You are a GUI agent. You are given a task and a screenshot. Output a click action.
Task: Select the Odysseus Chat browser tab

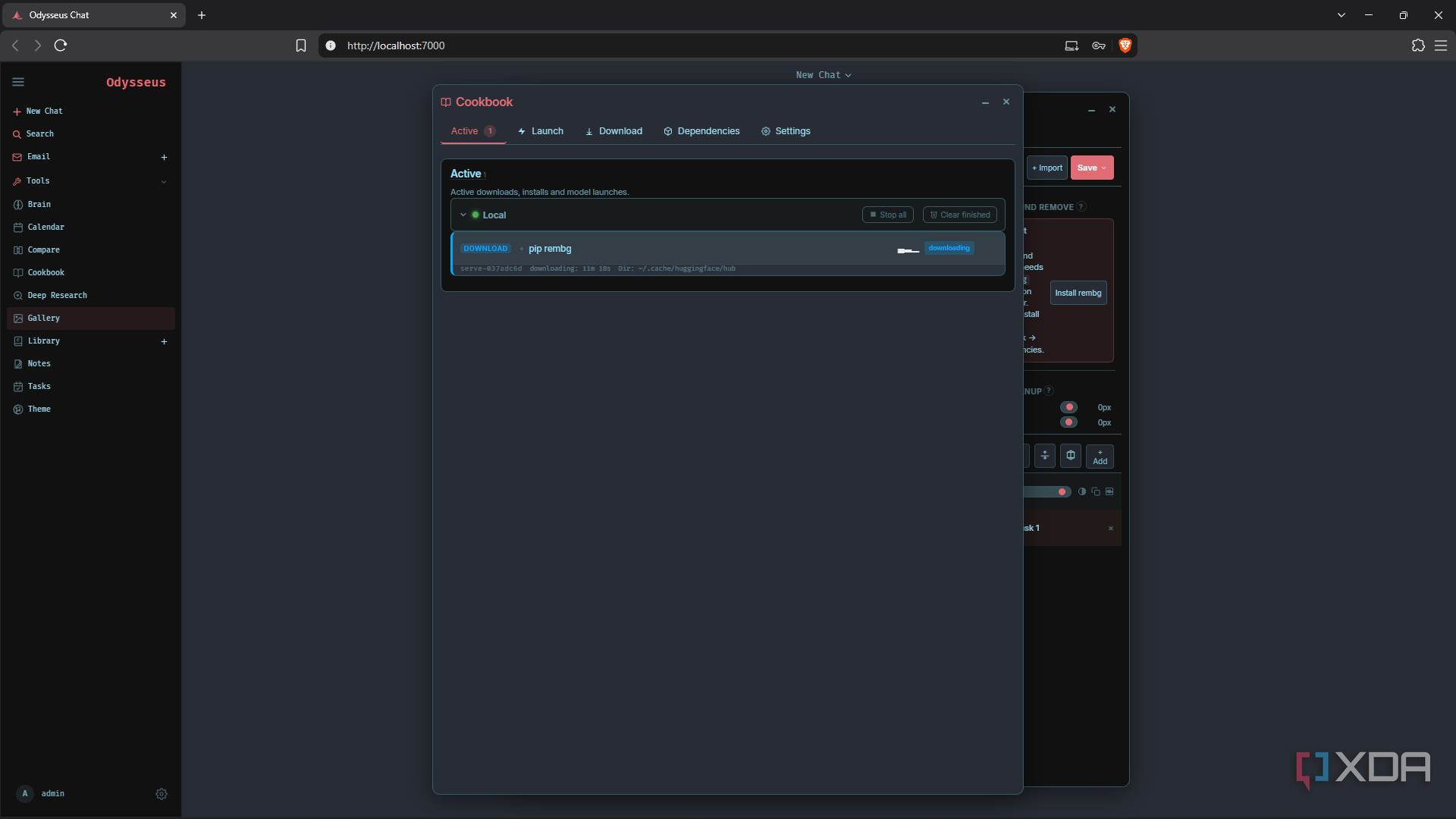[94, 15]
